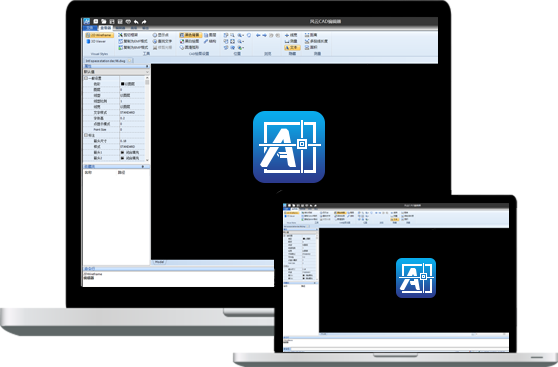Open the default value combo box in properties
Viewport: 558px width, 367px height.
point(116,72)
